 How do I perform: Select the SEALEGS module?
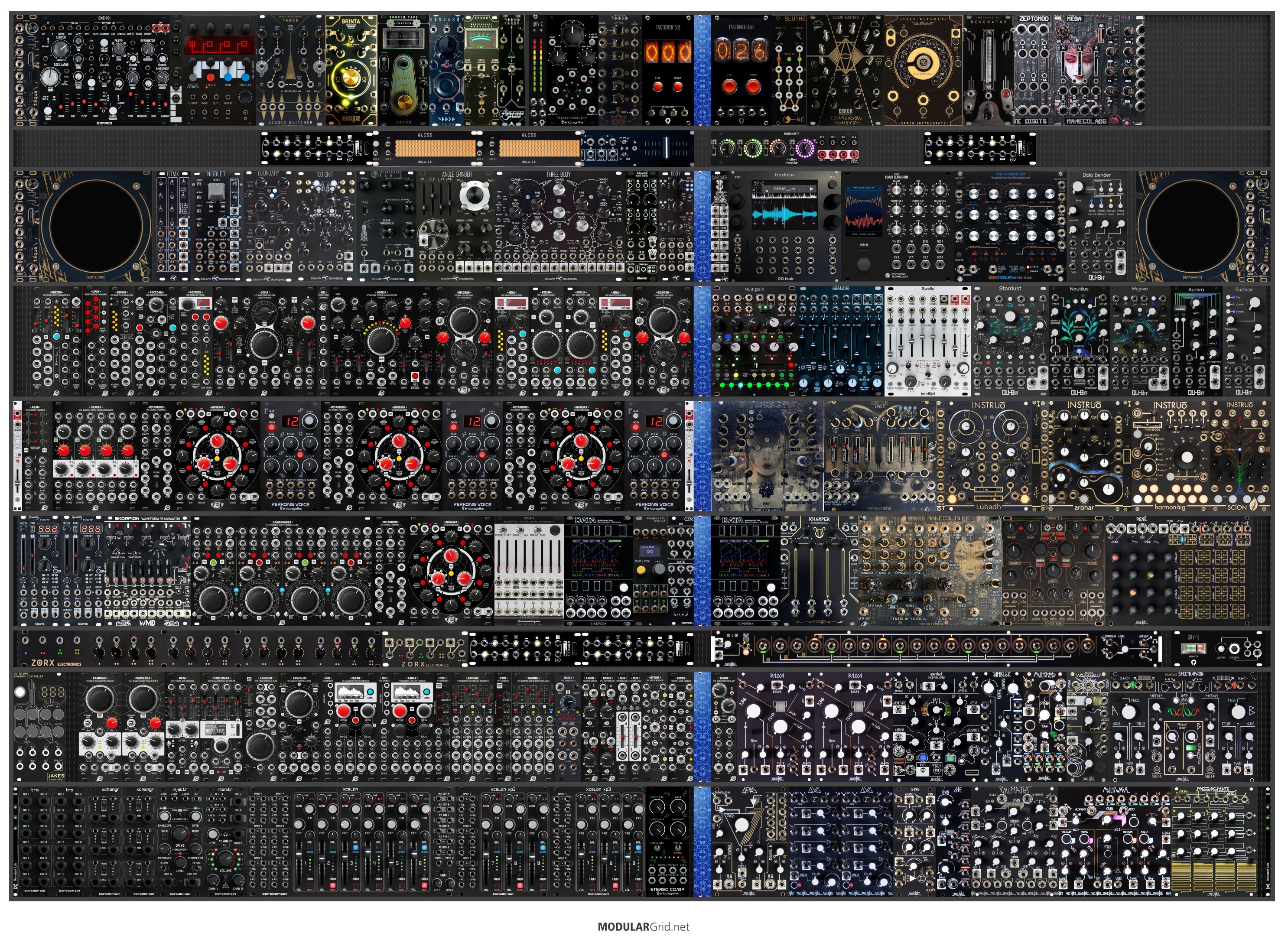tap(841, 341)
